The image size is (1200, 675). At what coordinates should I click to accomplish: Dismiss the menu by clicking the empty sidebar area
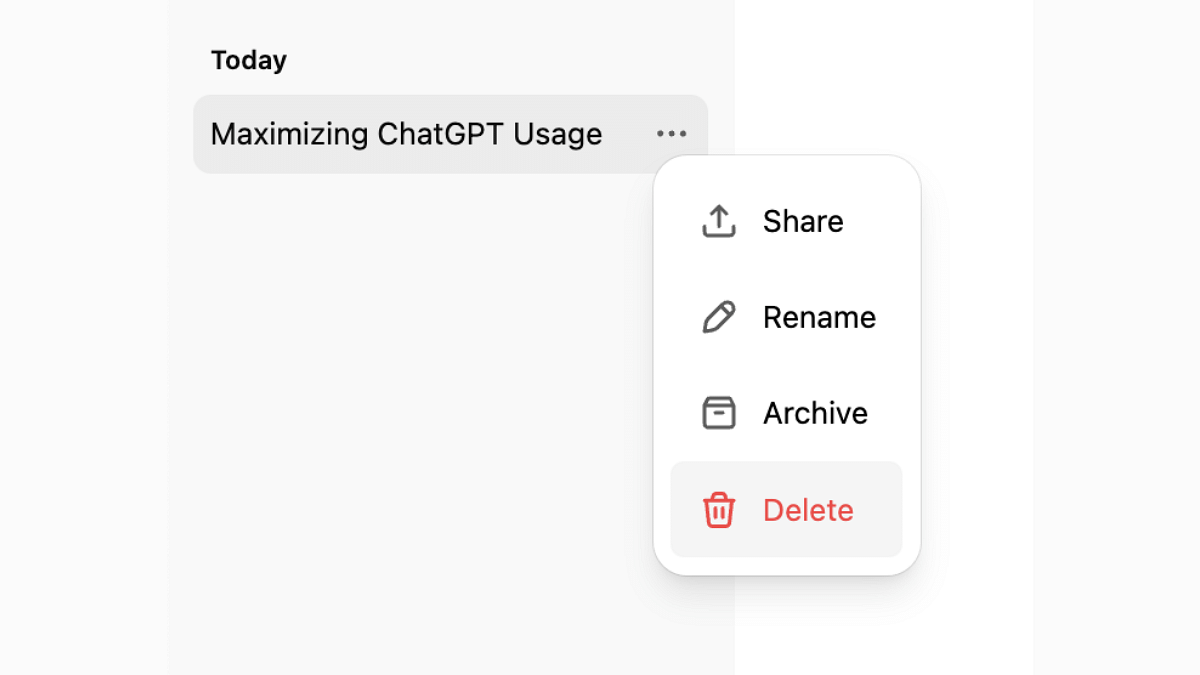400,400
